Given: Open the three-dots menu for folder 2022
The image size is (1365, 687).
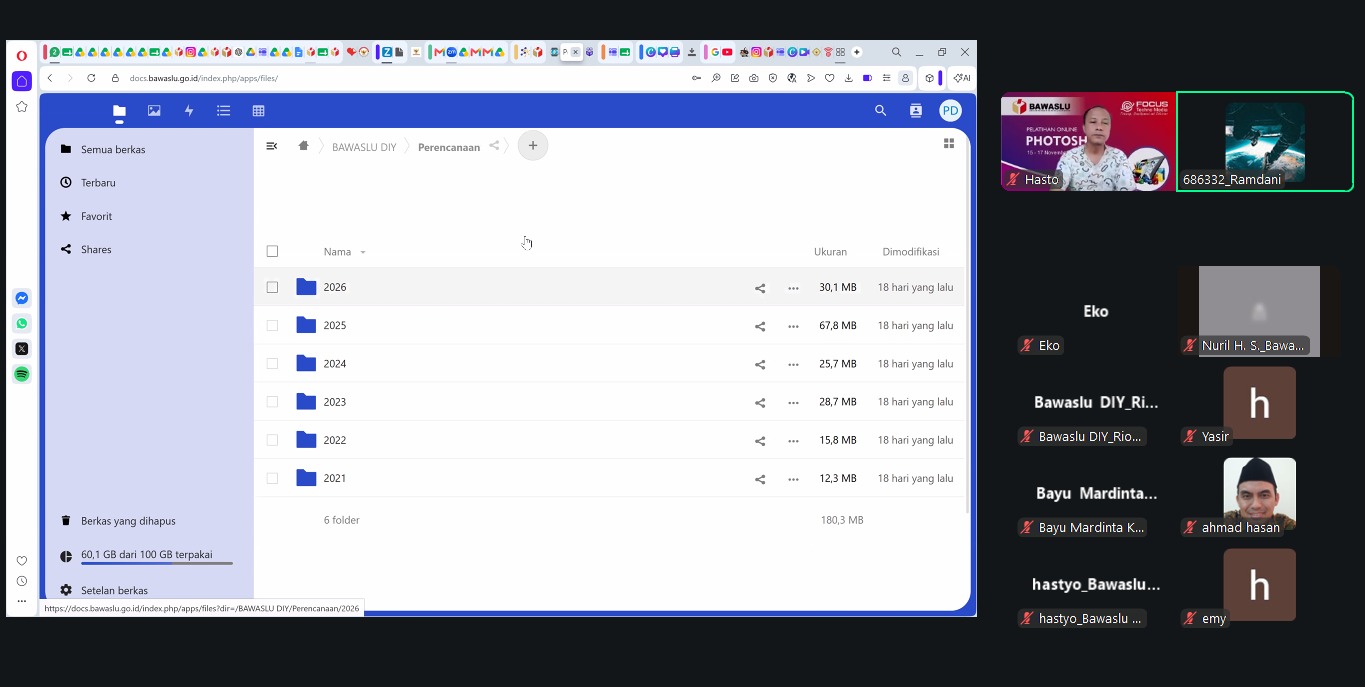Looking at the screenshot, I should tap(793, 441).
